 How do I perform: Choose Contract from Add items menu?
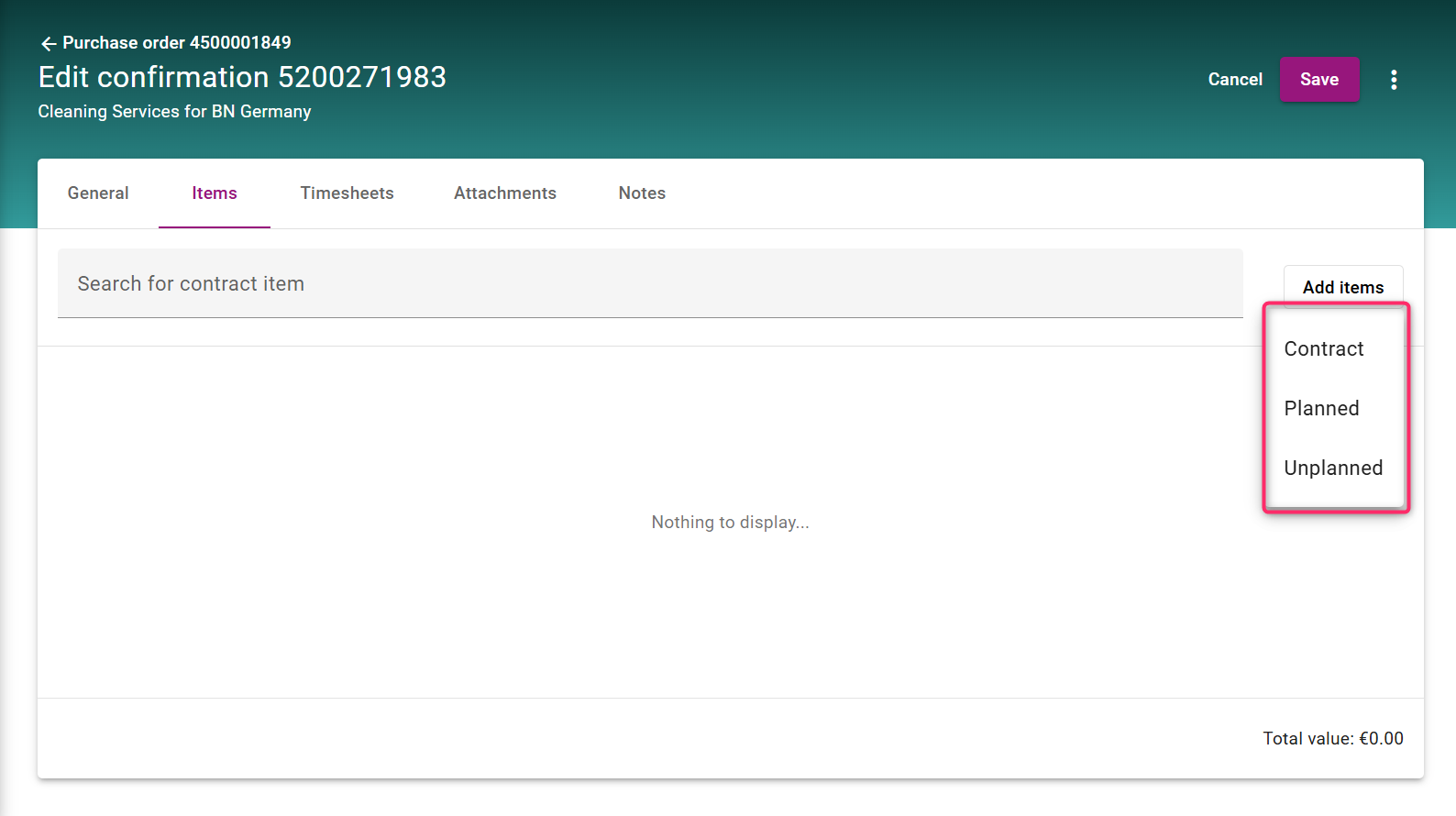click(x=1323, y=349)
